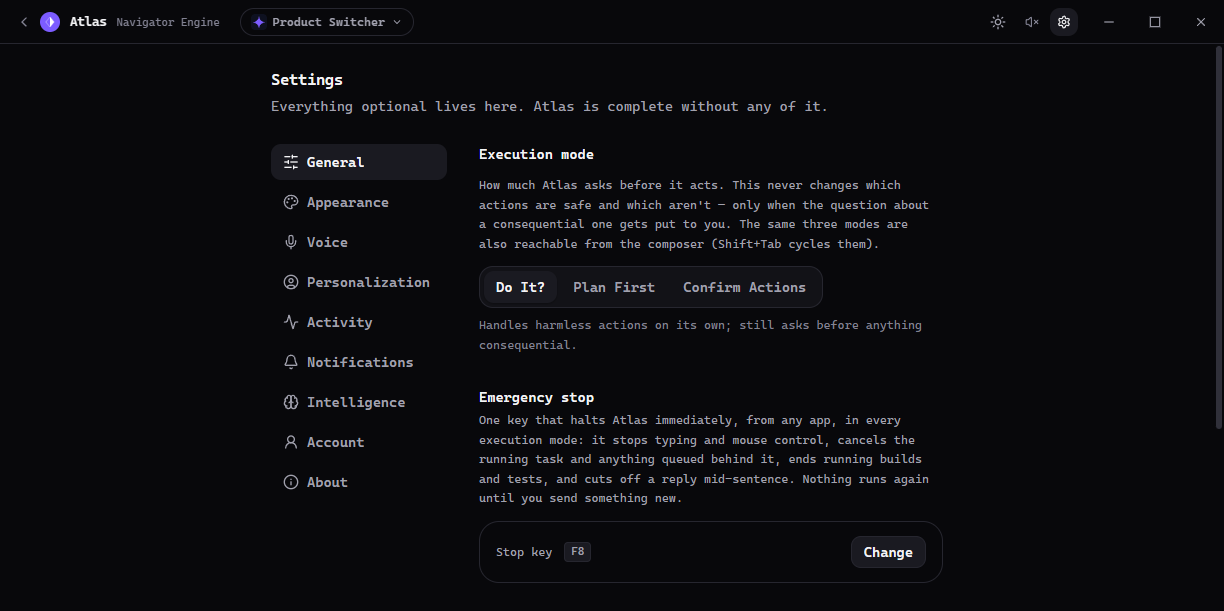Select the Do It? execution mode
The width and height of the screenshot is (1224, 611).
coord(520,287)
